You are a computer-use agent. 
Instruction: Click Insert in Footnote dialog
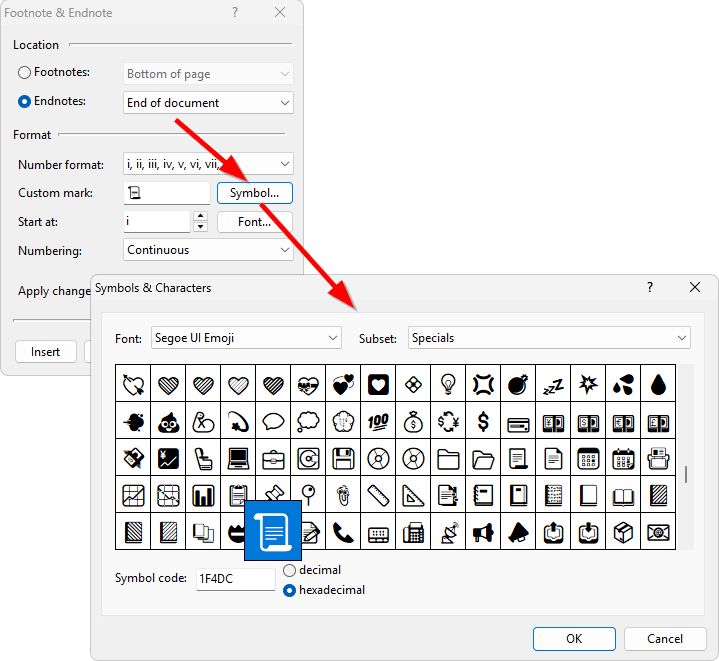point(45,352)
